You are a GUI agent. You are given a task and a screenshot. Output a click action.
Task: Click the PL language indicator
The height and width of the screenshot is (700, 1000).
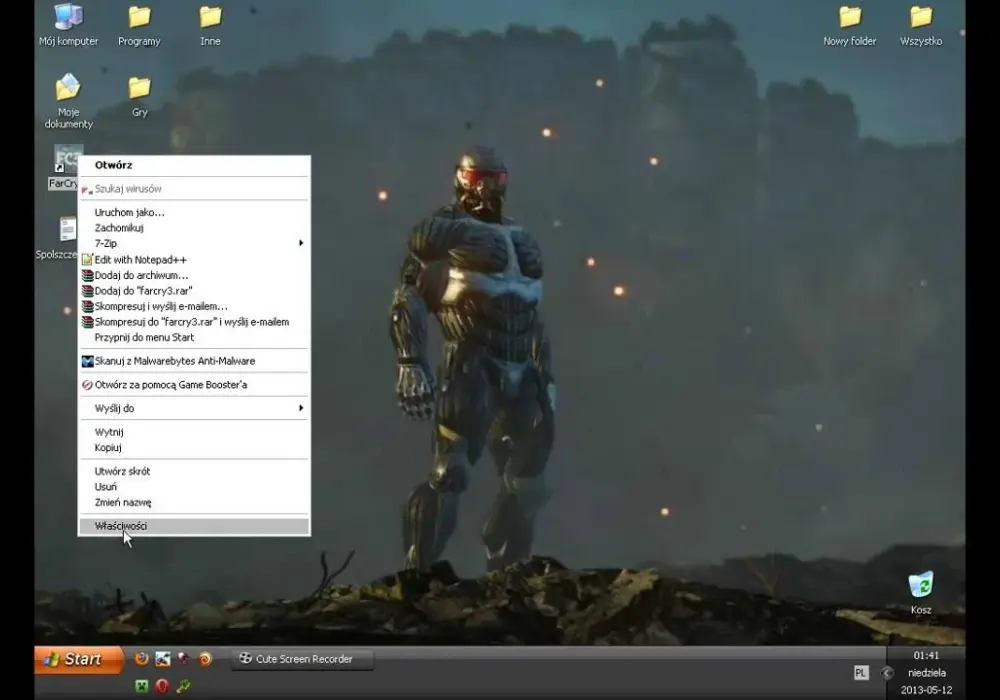[x=860, y=673]
